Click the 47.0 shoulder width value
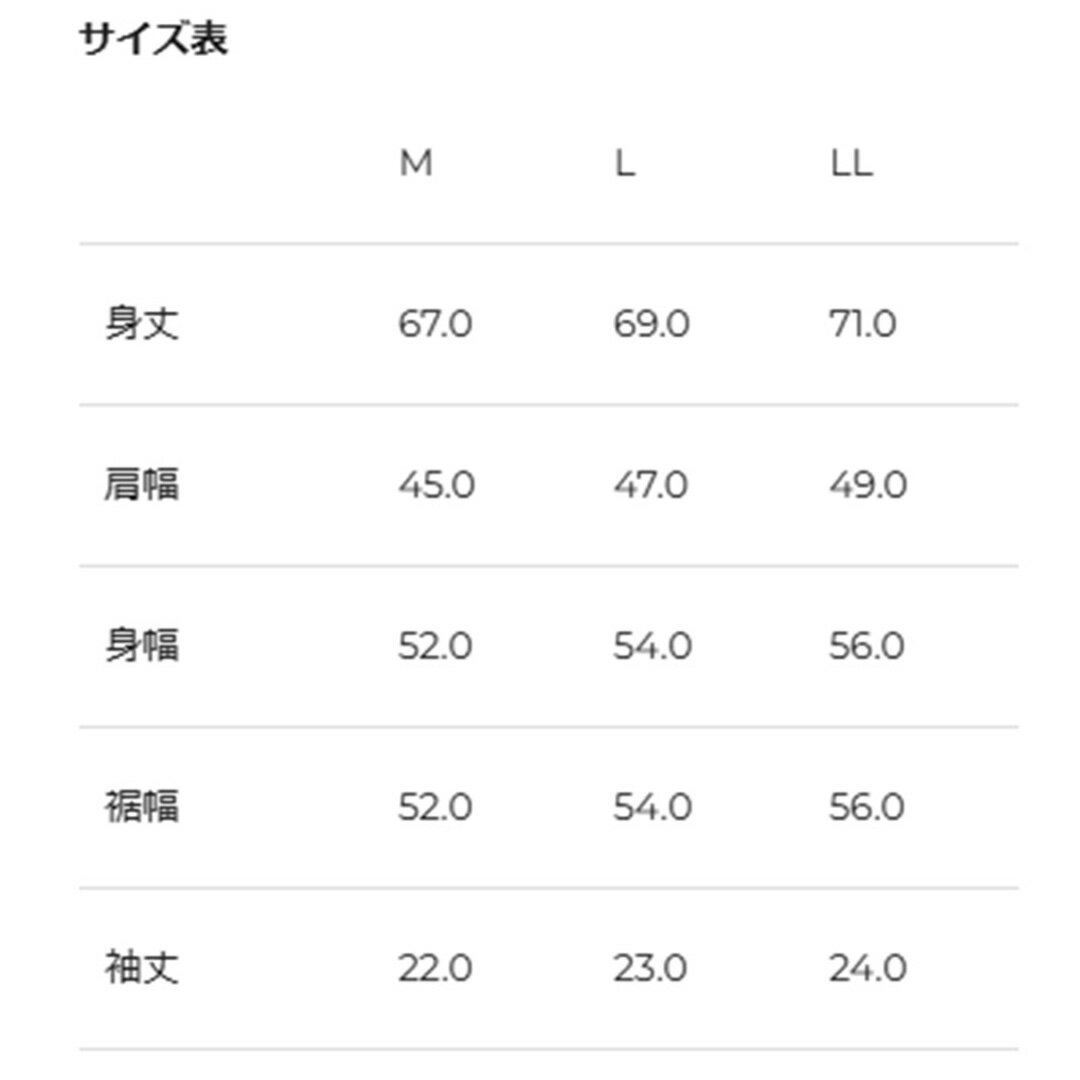The width and height of the screenshot is (1080, 1080). (x=651, y=485)
